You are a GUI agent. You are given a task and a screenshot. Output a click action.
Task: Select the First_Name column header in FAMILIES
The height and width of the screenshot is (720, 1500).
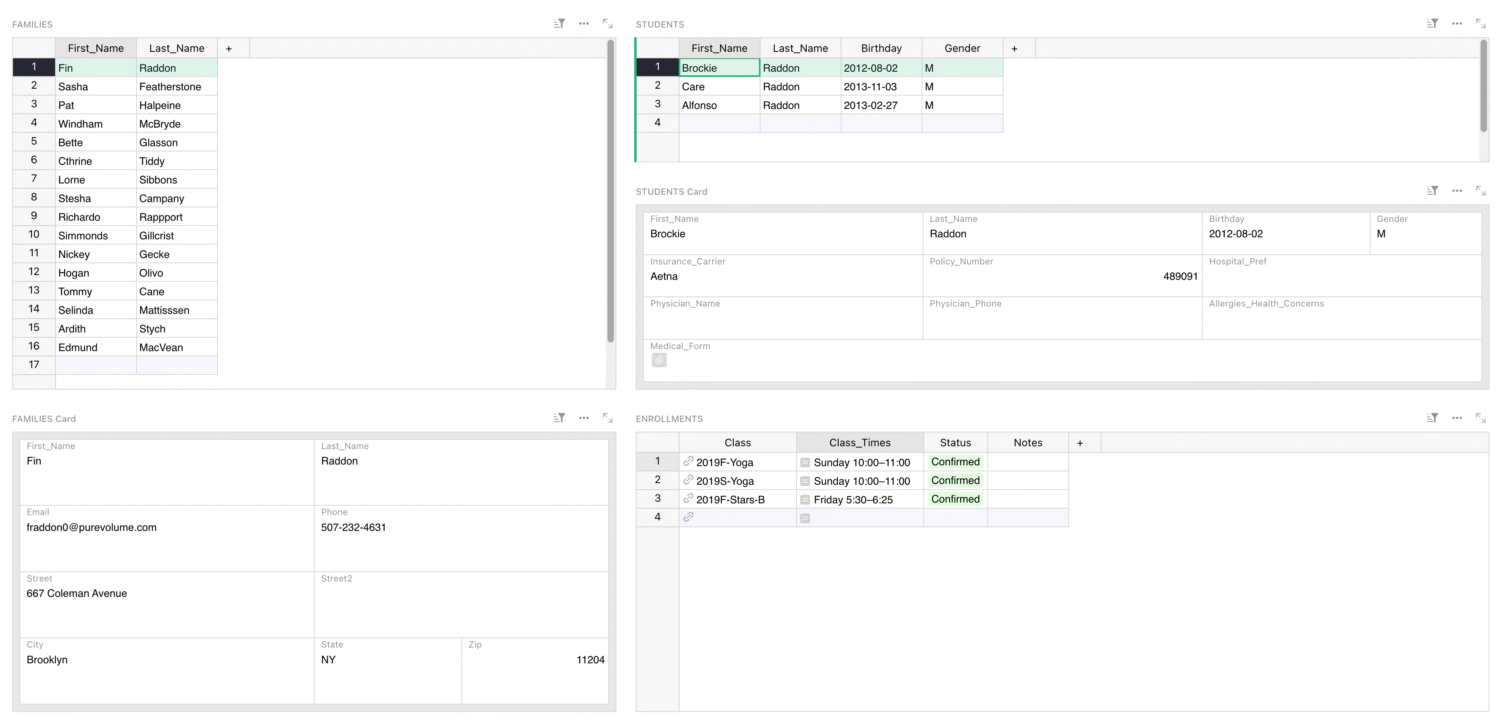96,48
